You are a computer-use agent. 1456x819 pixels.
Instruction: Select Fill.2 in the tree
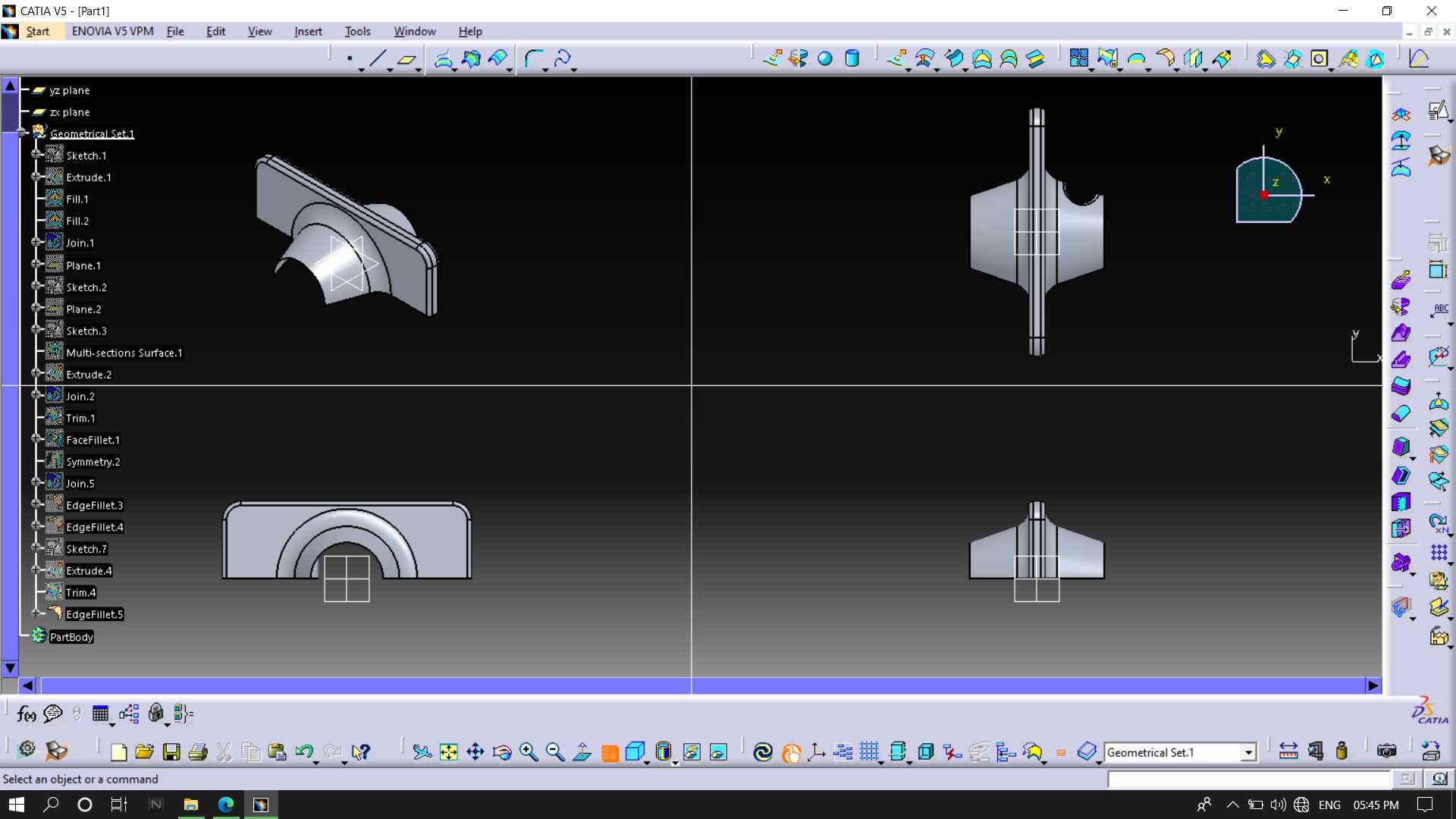coord(77,221)
